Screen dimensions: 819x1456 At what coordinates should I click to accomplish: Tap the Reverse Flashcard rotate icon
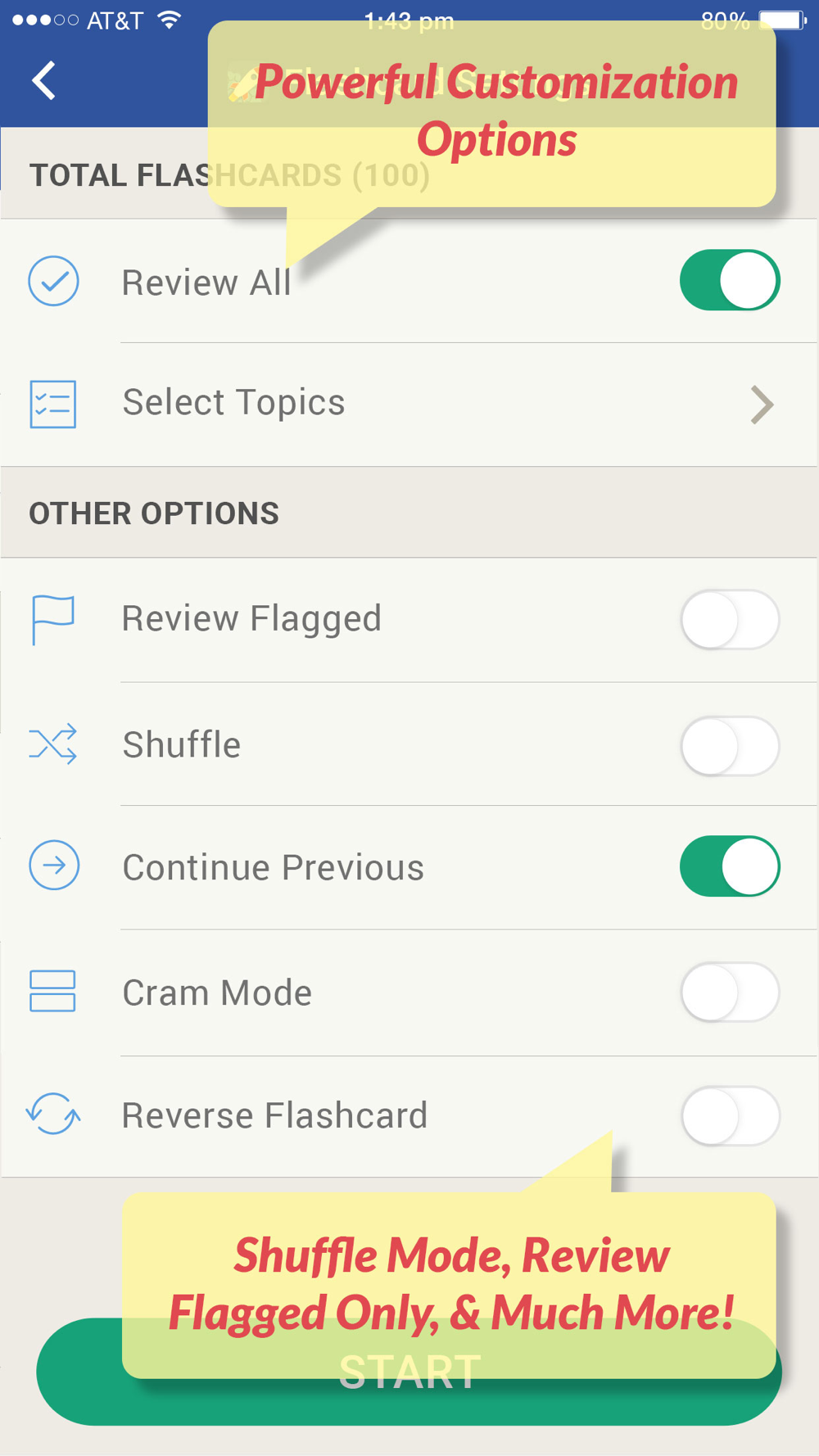click(53, 1114)
